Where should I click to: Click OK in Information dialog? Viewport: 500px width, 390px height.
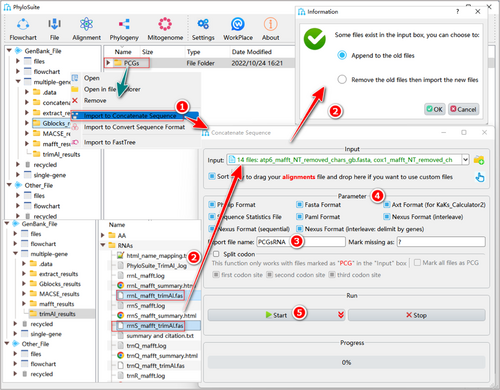click(434, 109)
